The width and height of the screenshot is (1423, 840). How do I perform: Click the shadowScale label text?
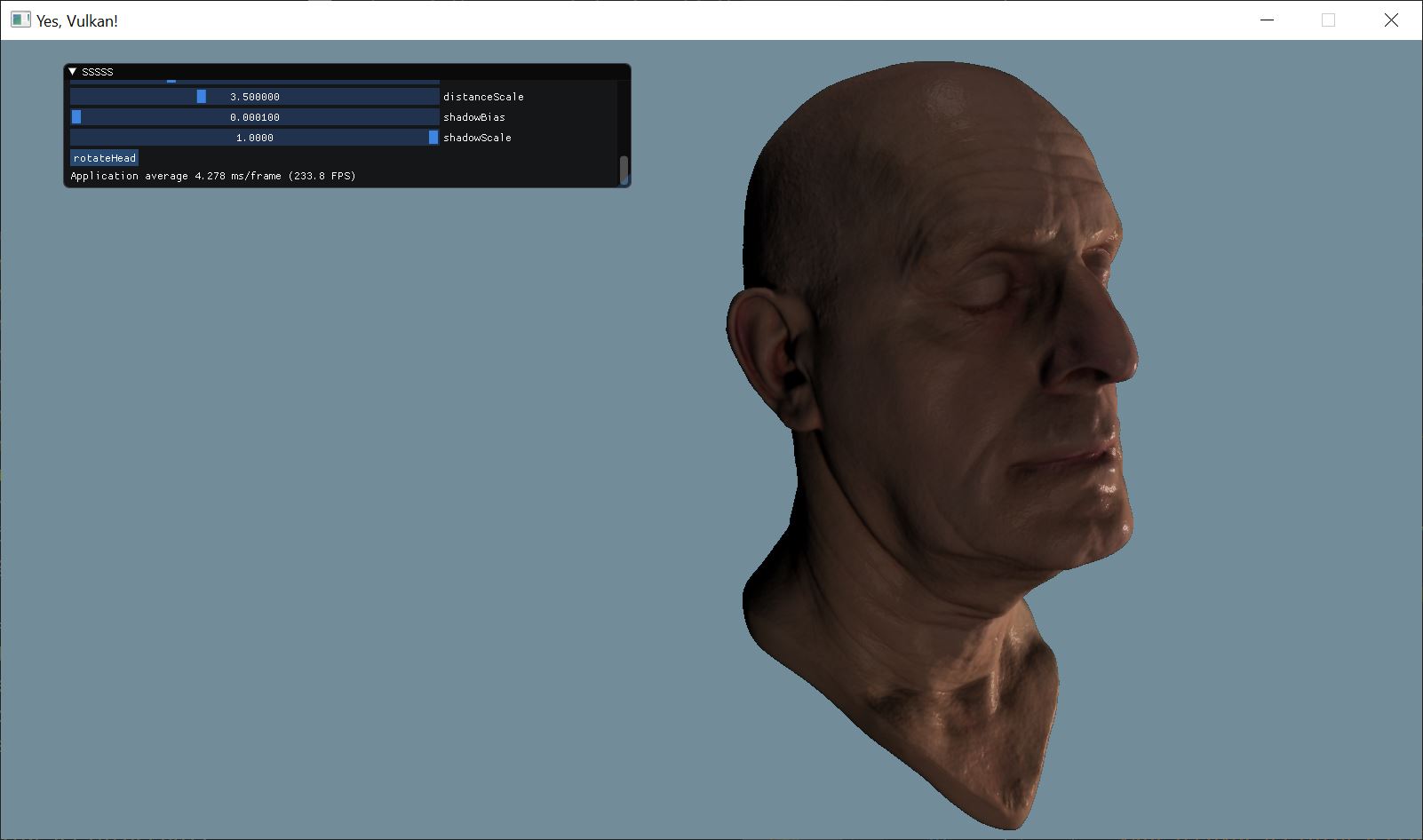coord(477,138)
